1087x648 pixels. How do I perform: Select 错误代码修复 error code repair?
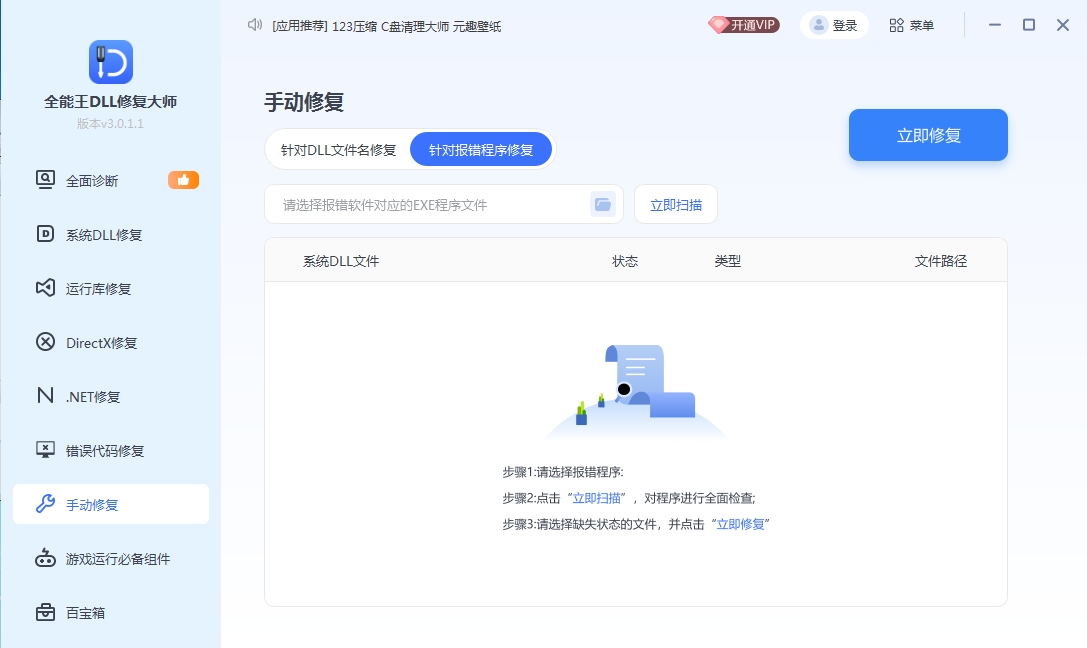tap(103, 451)
